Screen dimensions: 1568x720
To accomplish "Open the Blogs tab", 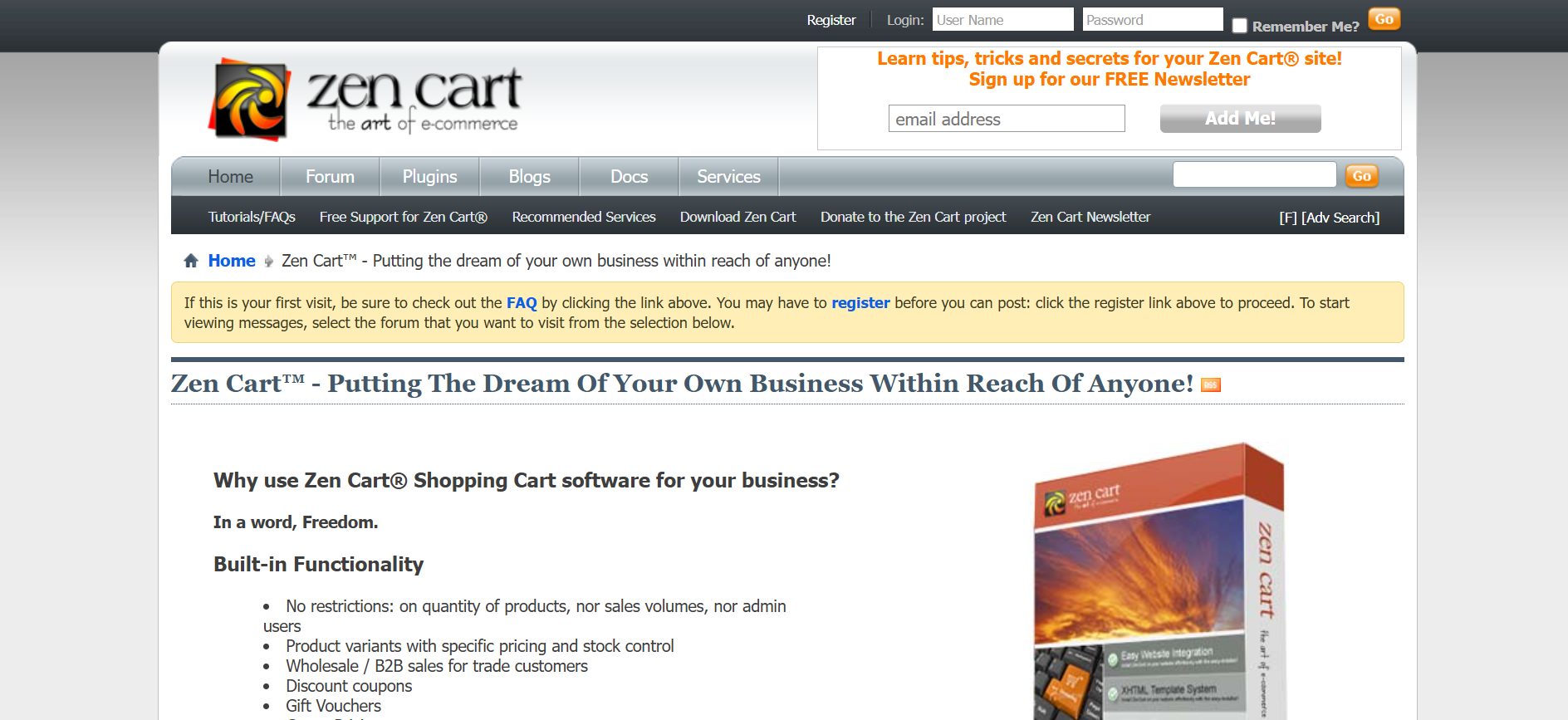I will pos(529,176).
